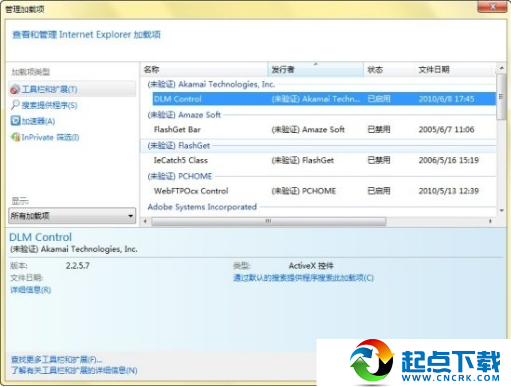Click the horizontal scrollbar thumb of the list
This screenshot has width=511, height=387.
(x=269, y=221)
